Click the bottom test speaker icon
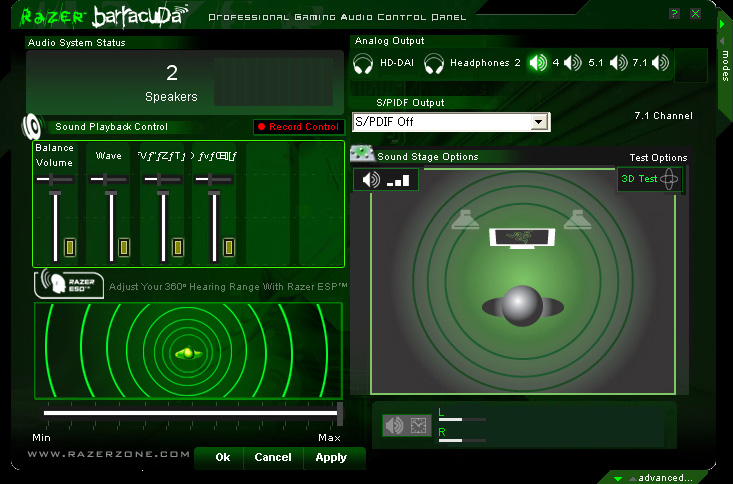This screenshot has height=484, width=733. point(394,426)
